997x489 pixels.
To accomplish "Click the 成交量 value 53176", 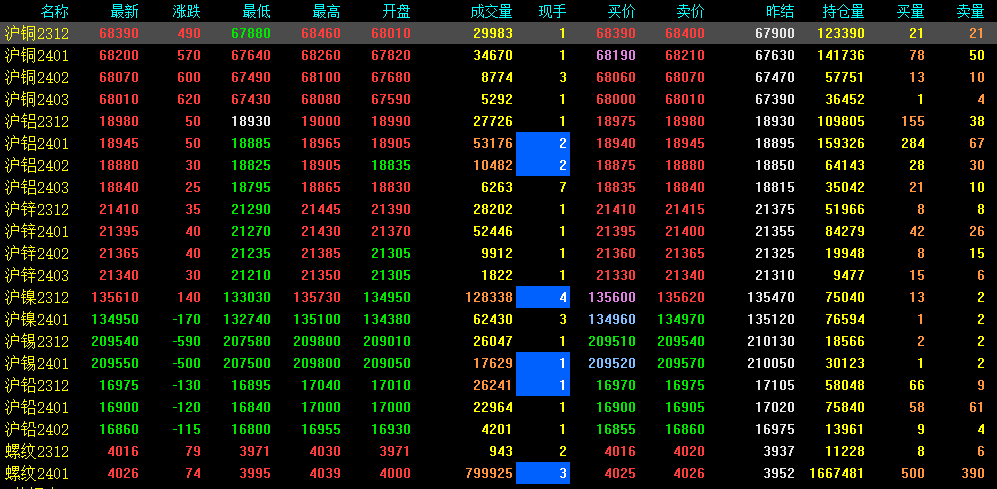I will (x=493, y=144).
